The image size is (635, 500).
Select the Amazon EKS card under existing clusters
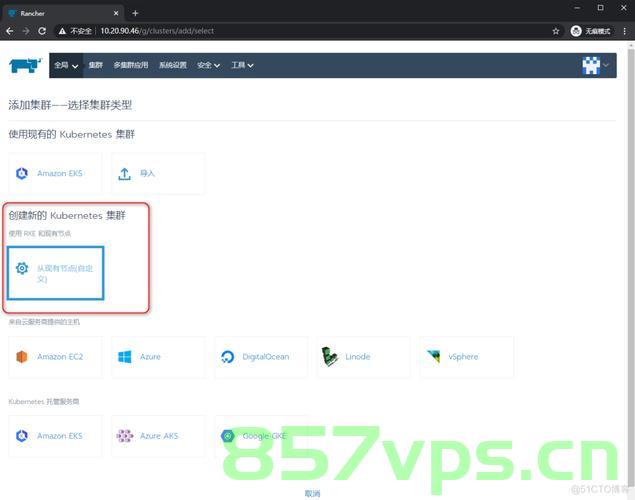coord(55,173)
